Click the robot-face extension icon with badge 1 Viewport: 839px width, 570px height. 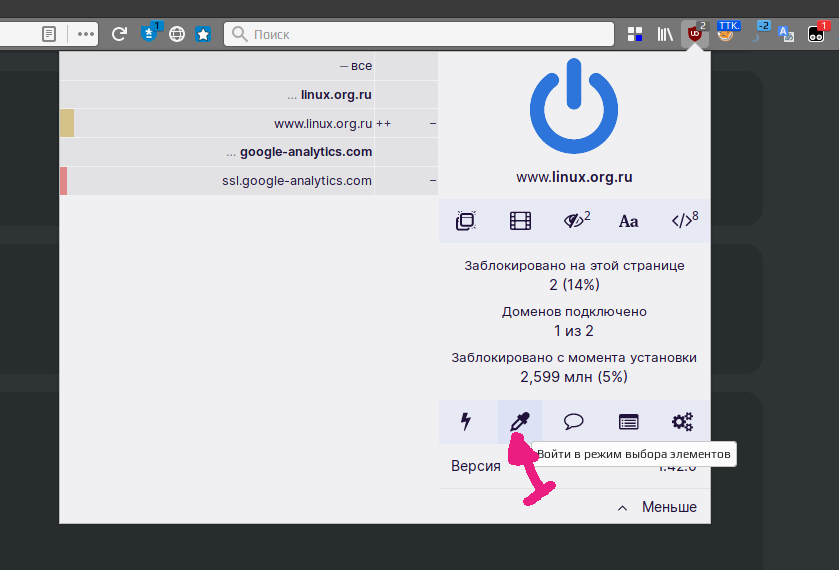816,34
